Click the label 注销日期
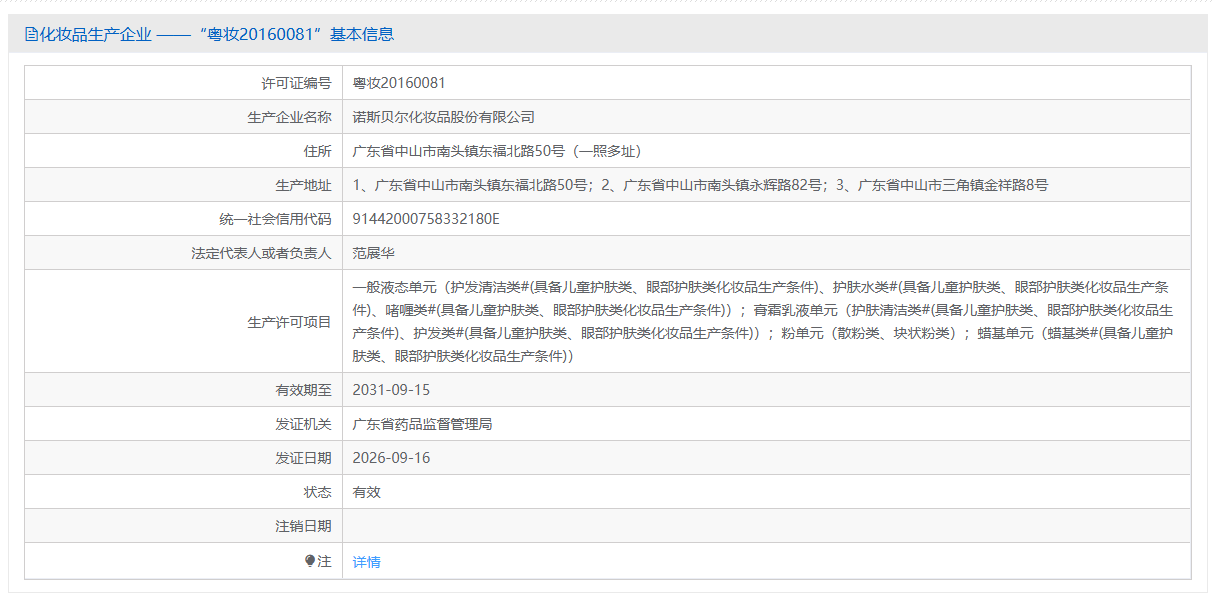1215x599 pixels. [x=304, y=526]
